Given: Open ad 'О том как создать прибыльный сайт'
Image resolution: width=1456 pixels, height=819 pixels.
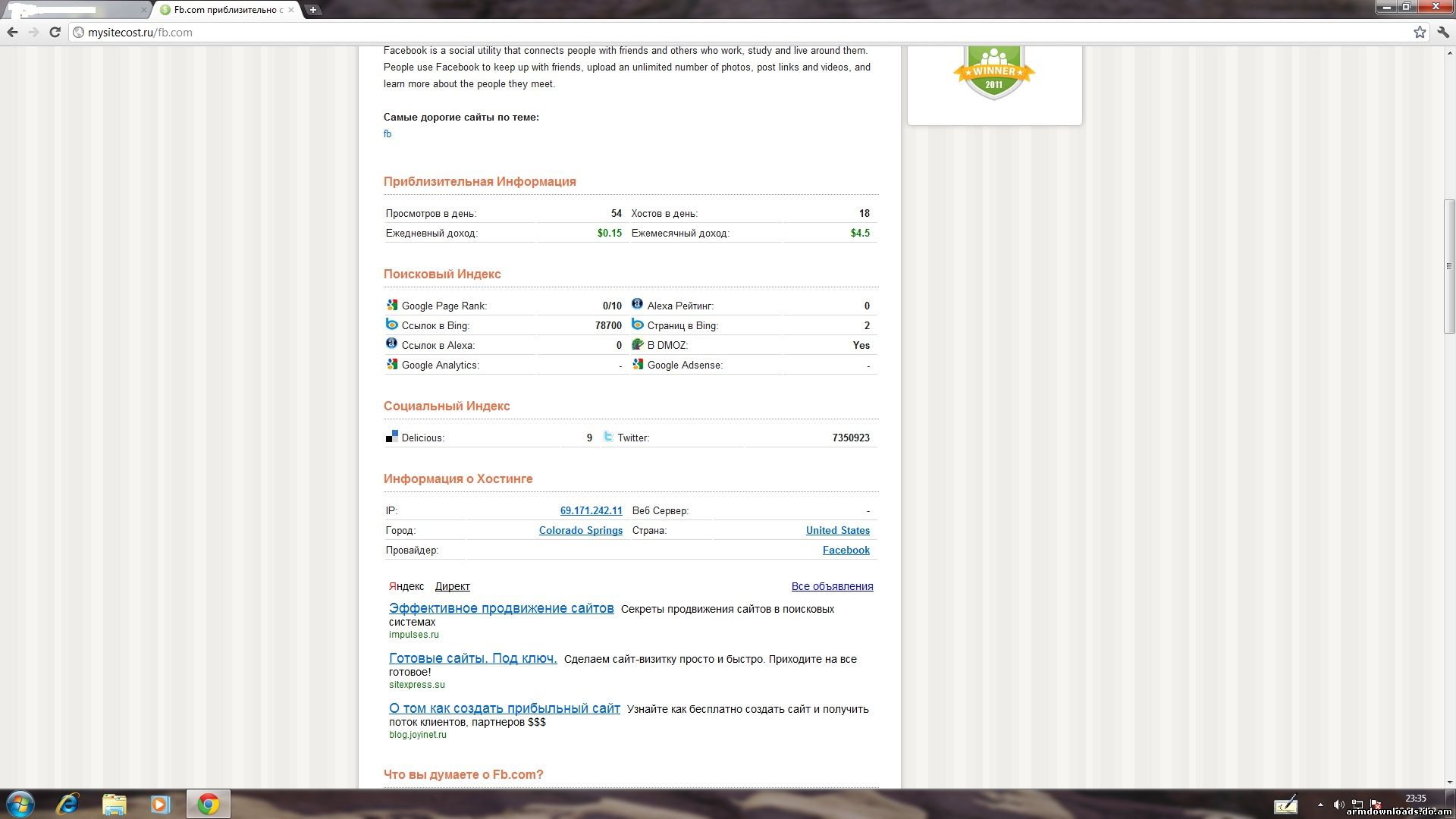Looking at the screenshot, I should 504,708.
